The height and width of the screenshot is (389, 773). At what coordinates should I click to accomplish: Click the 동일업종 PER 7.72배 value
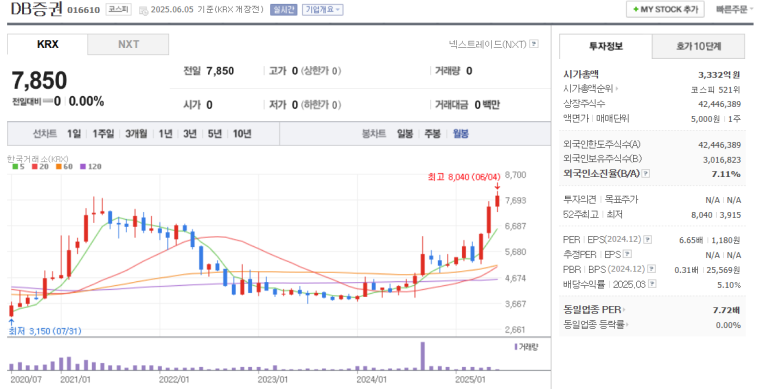(x=726, y=310)
